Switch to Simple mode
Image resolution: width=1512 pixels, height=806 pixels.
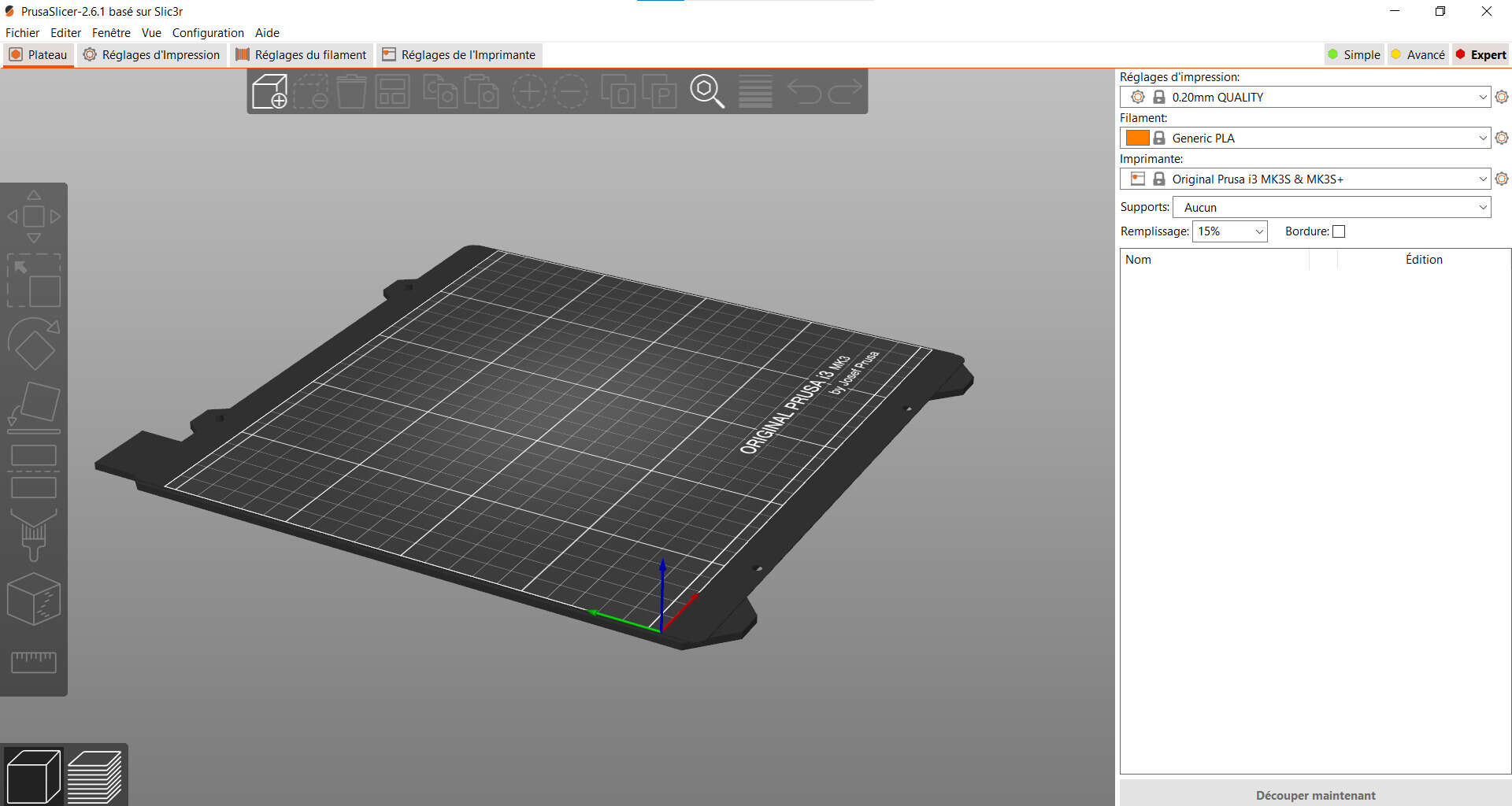point(1354,54)
